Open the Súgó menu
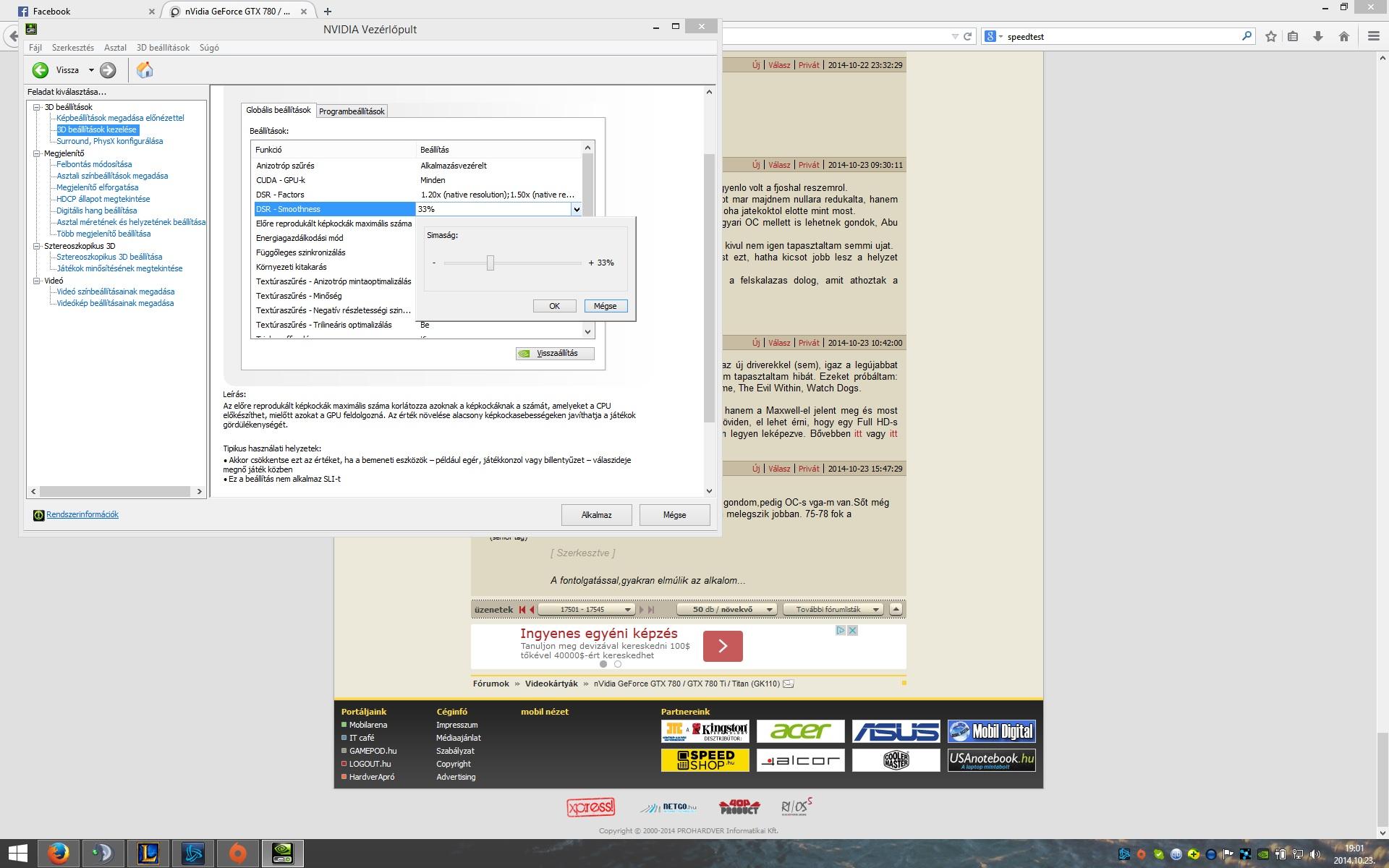The image size is (1389, 868). [209, 48]
